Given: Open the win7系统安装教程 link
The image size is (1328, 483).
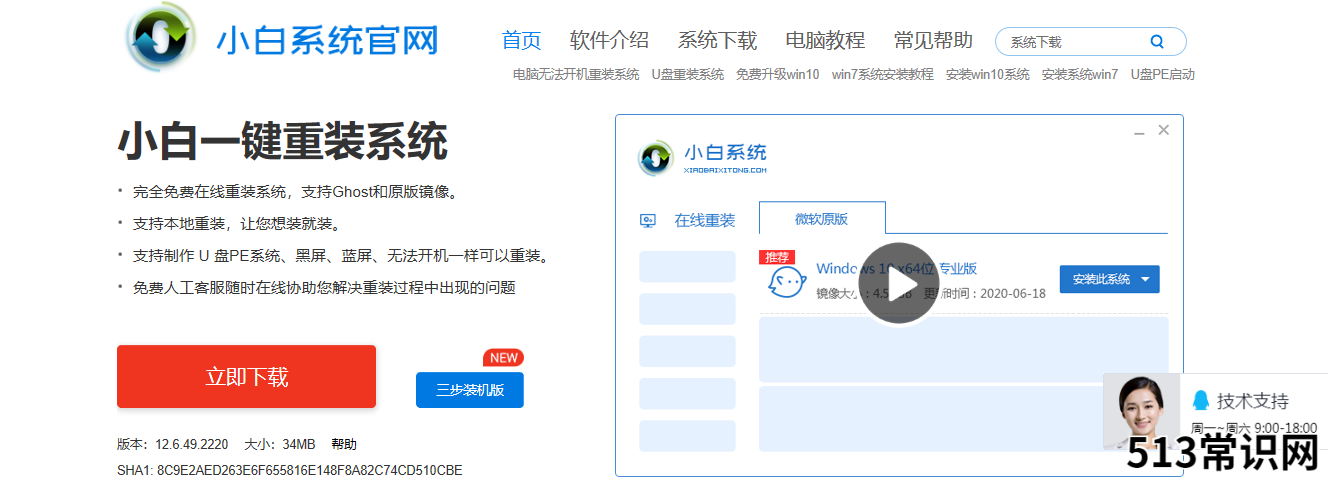Looking at the screenshot, I should tap(883, 74).
